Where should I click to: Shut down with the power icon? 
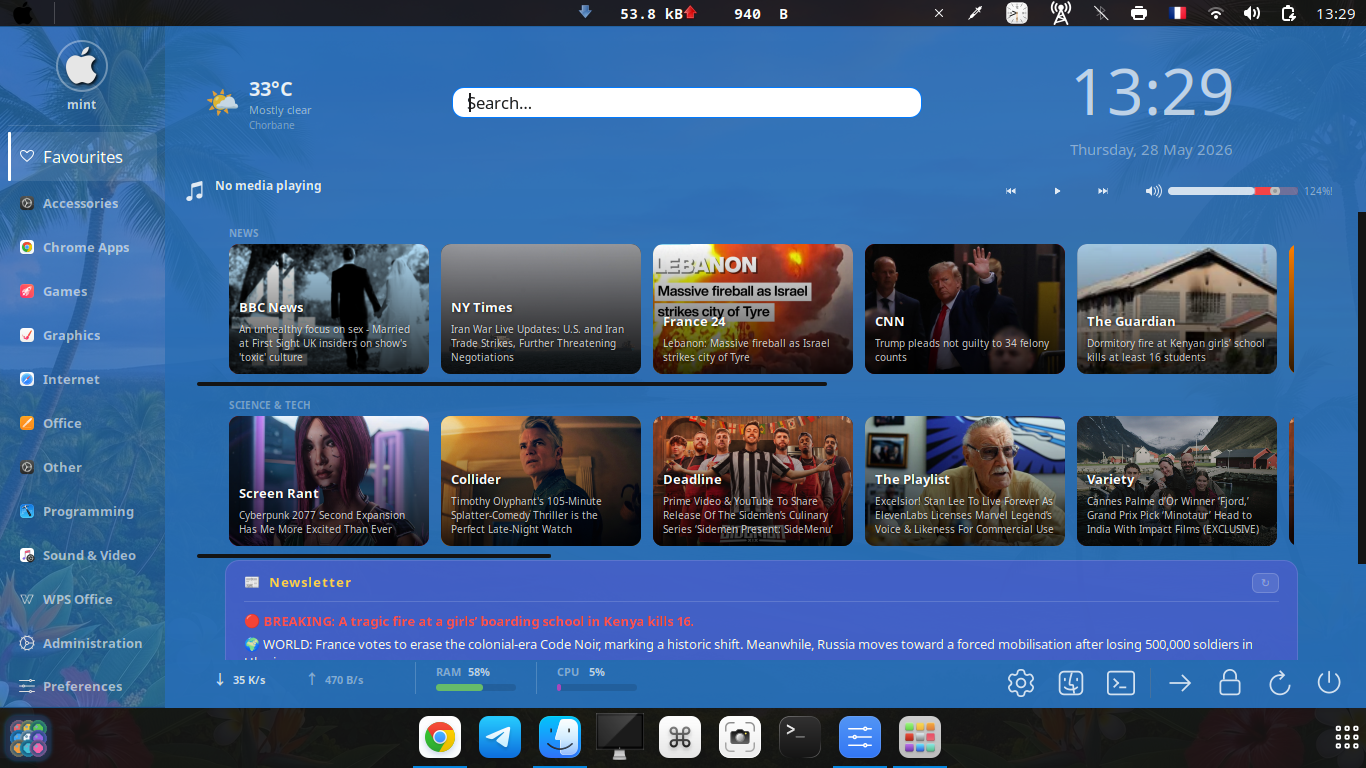pos(1328,683)
